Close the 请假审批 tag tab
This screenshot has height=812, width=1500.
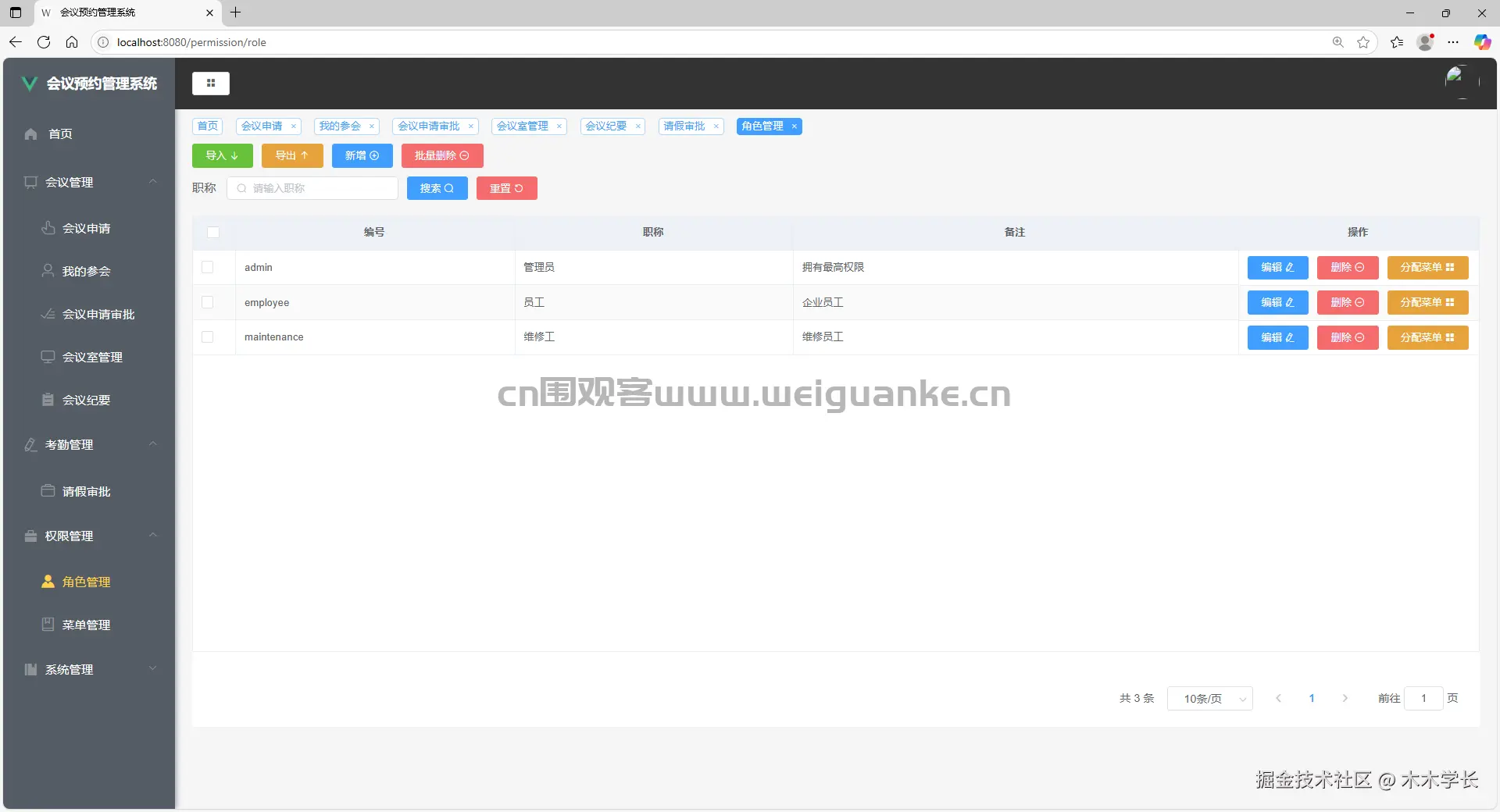[716, 126]
